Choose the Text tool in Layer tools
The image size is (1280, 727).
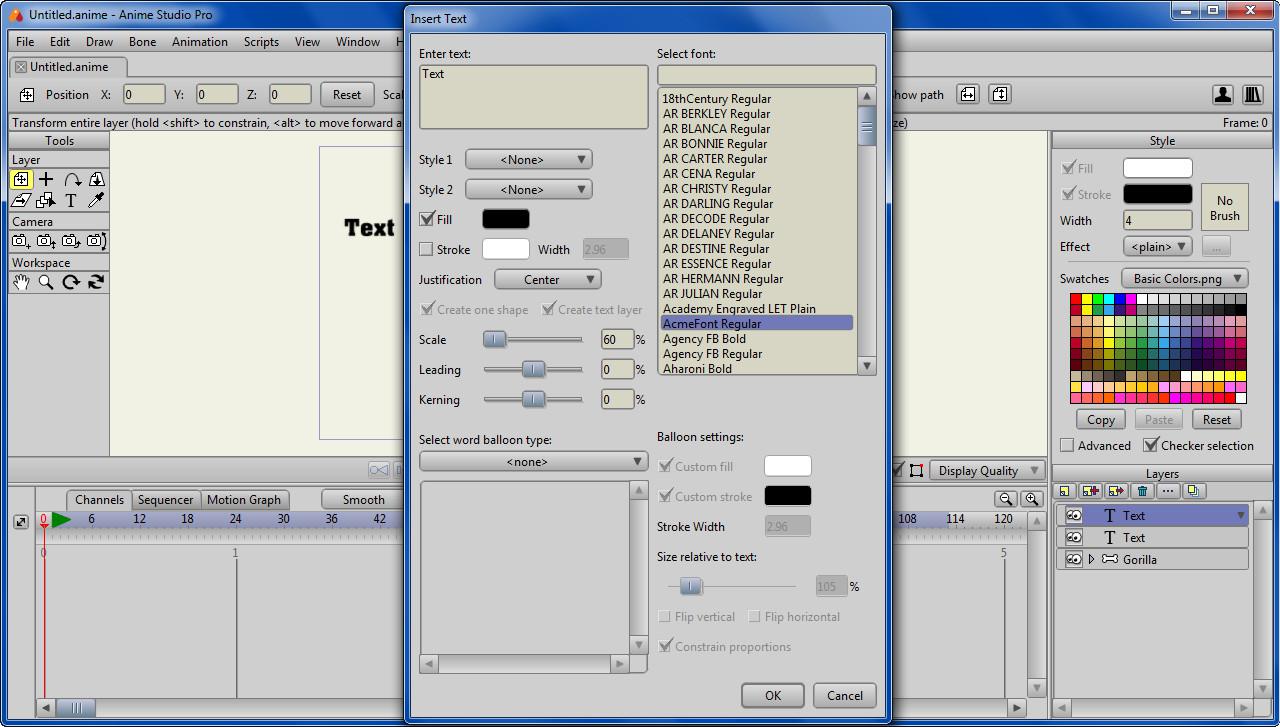[x=71, y=200]
